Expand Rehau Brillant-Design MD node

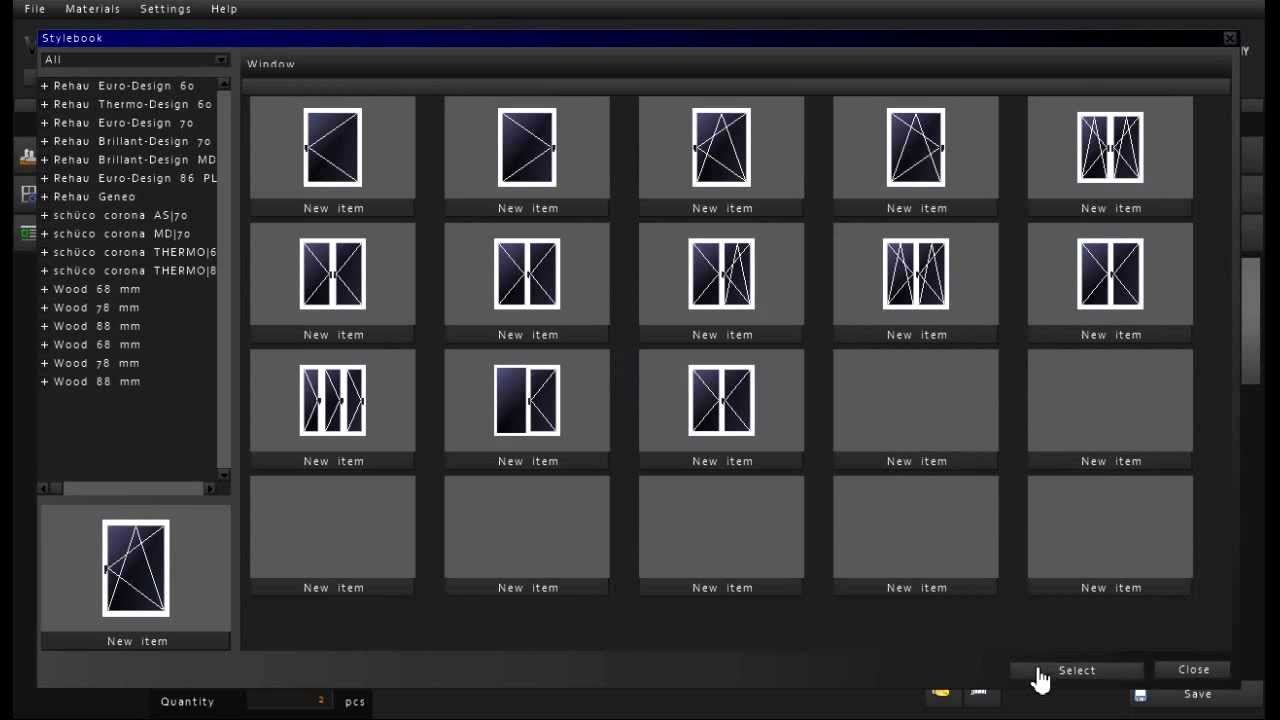click(45, 160)
